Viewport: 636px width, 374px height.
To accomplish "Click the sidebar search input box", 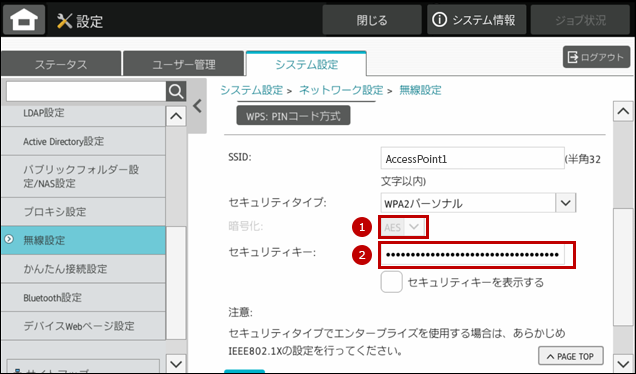I will click(x=86, y=91).
